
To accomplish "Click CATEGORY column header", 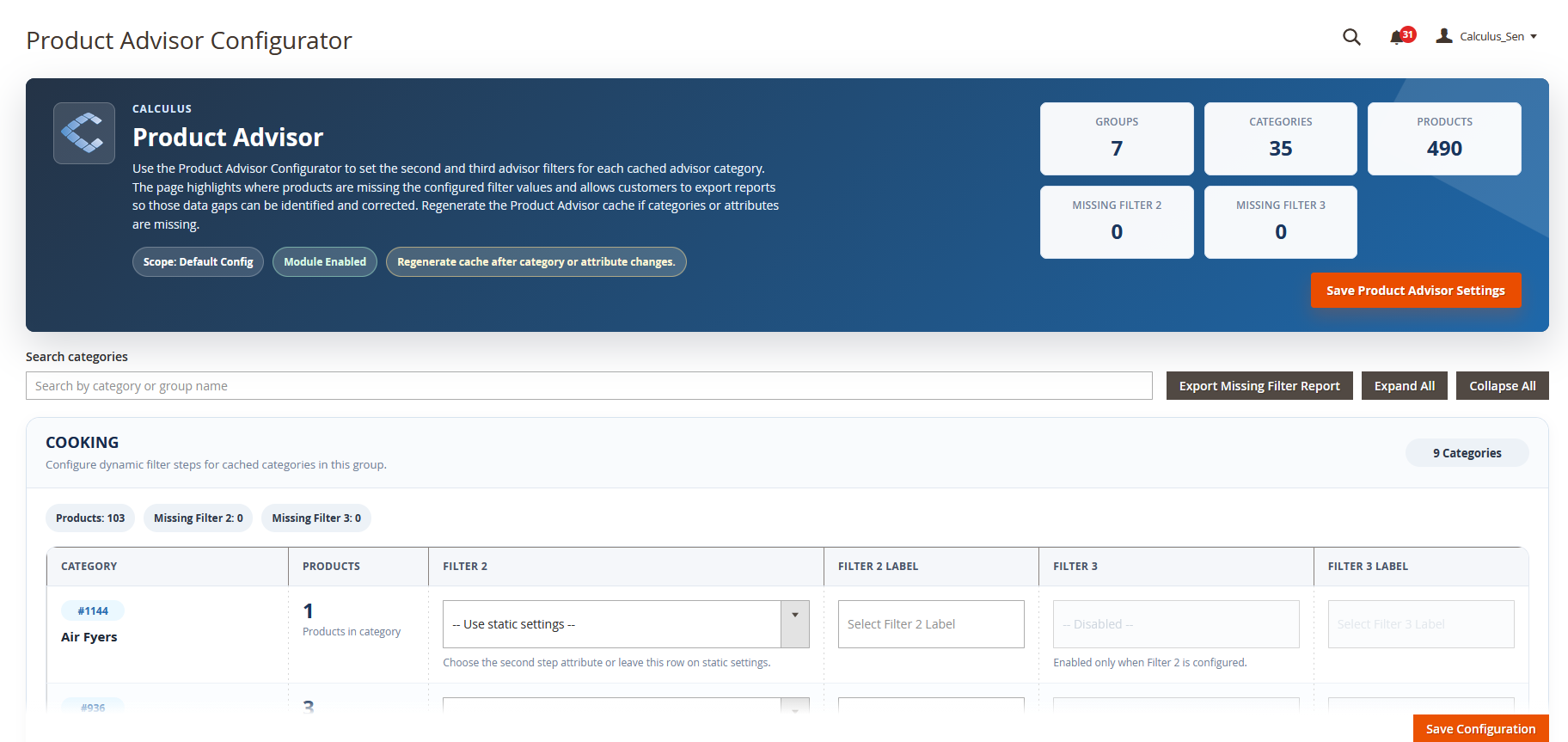I will pyautogui.click(x=89, y=567).
